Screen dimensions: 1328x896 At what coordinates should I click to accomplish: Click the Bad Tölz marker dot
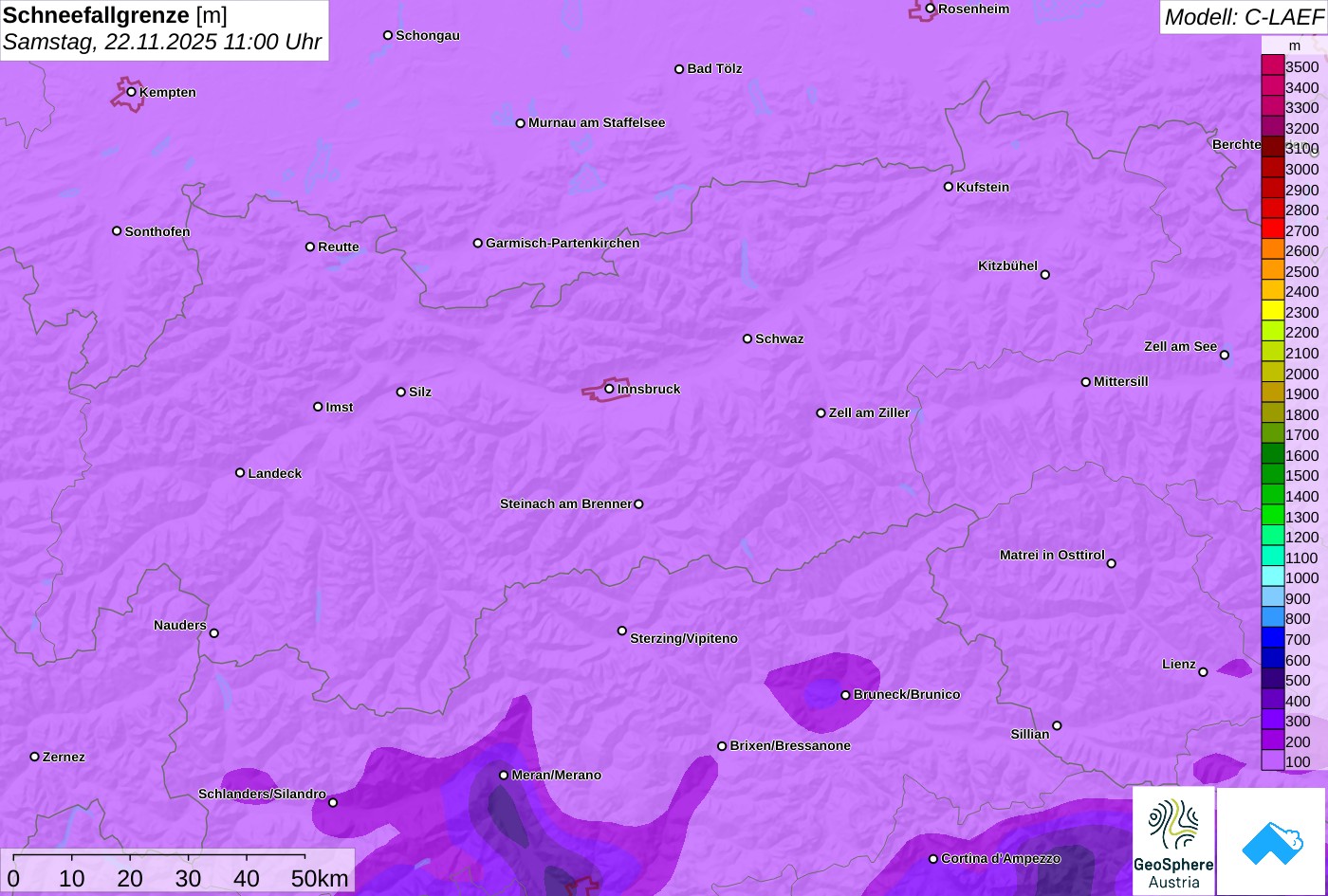point(679,68)
